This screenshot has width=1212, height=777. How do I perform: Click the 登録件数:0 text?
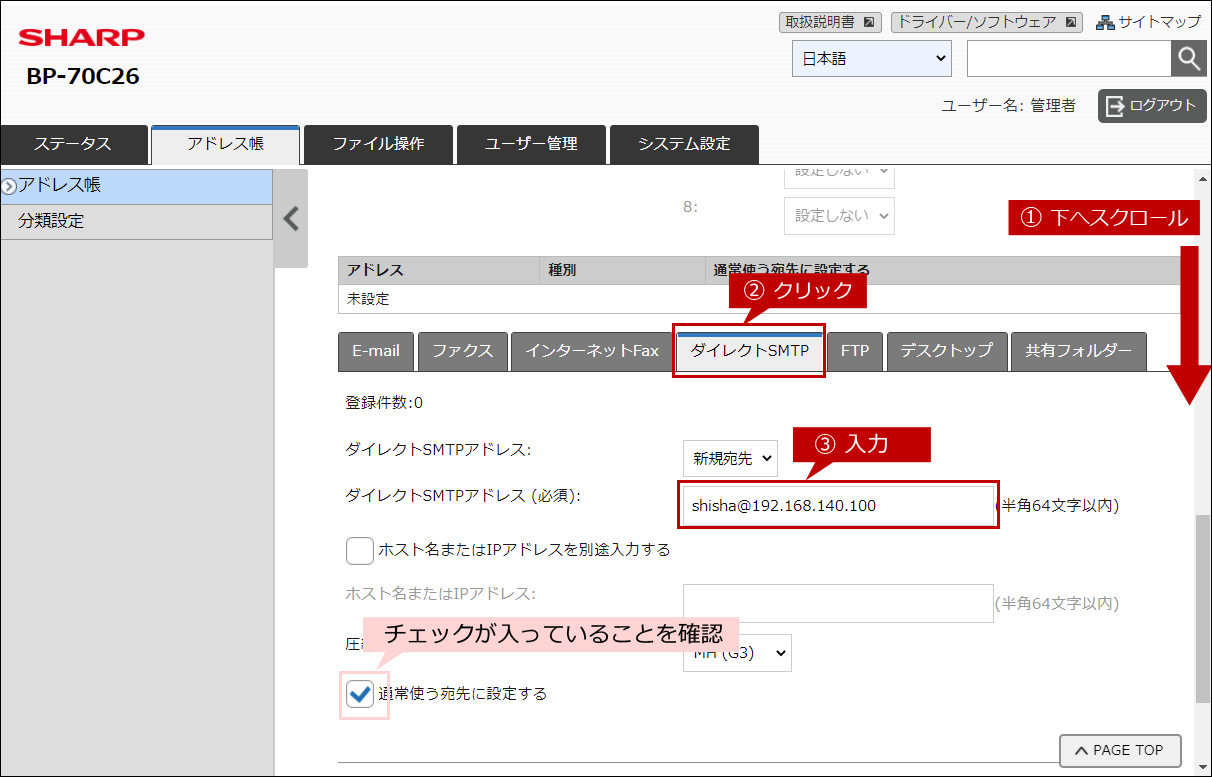pos(384,403)
